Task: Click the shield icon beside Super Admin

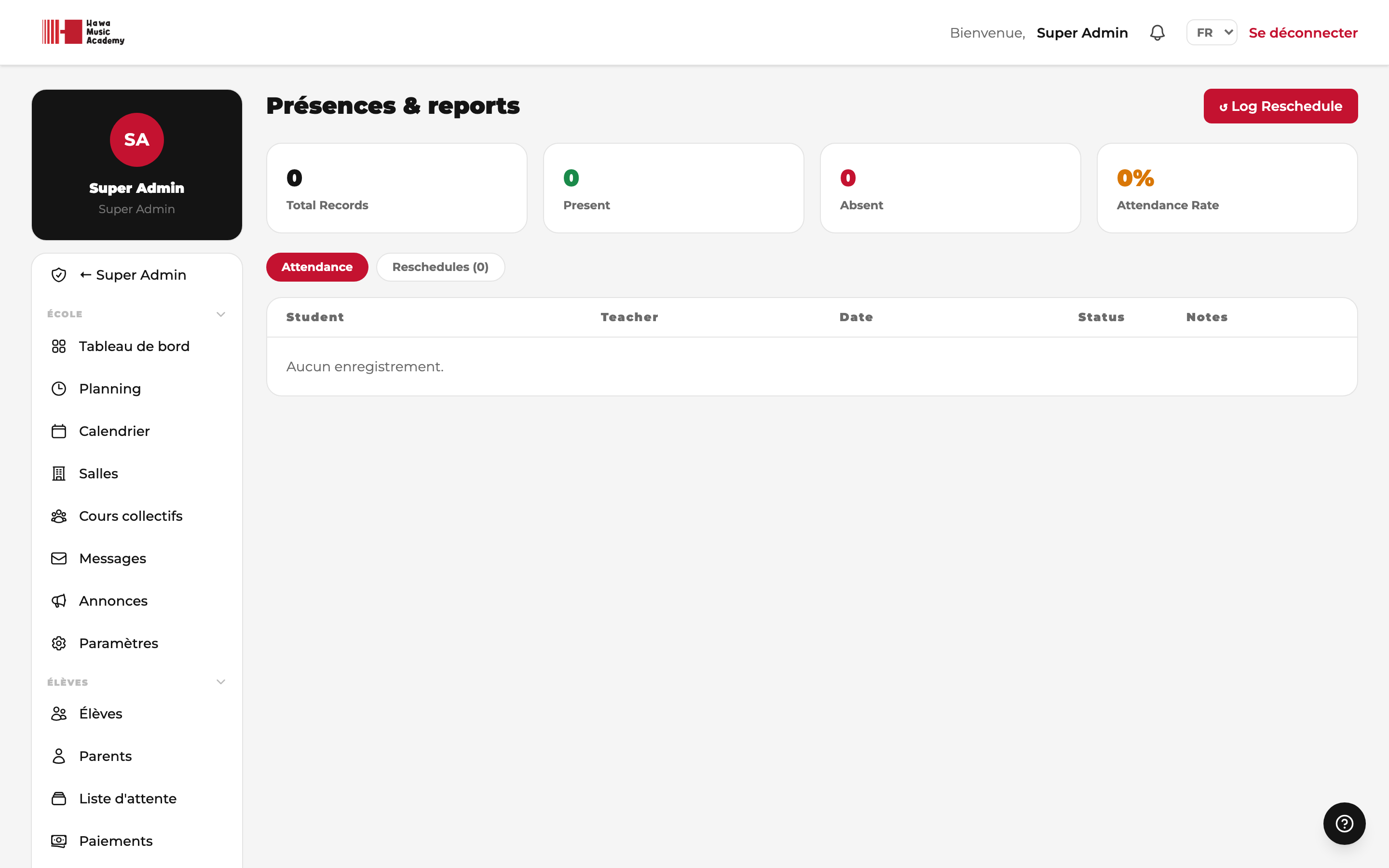Action: 58,275
